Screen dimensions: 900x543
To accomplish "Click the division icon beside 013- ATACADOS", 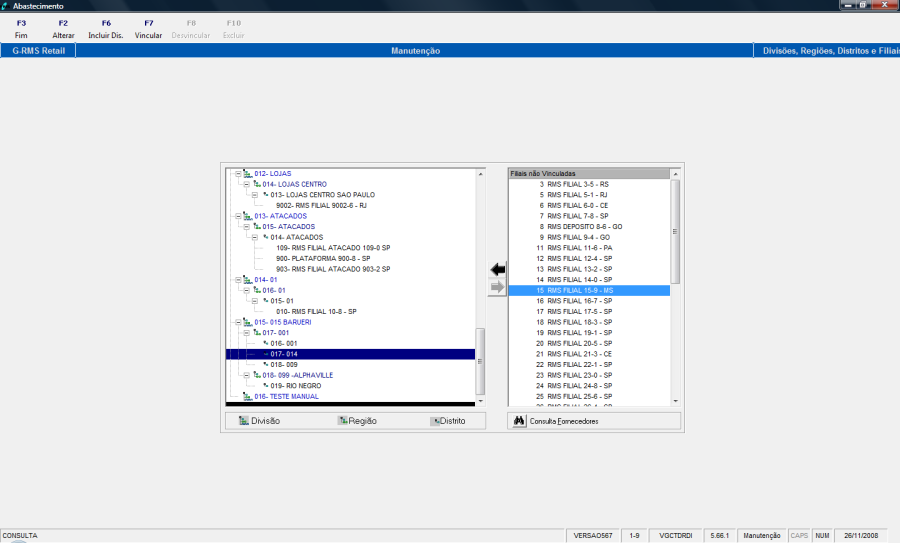I will point(247,216).
